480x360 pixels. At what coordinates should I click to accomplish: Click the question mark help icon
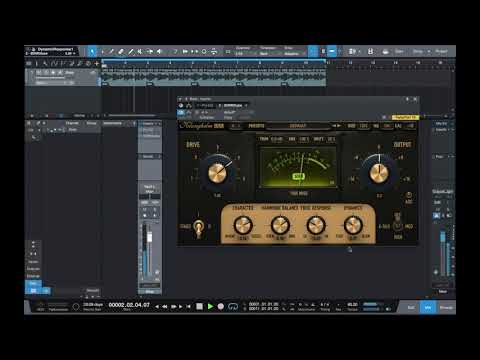tap(176, 51)
